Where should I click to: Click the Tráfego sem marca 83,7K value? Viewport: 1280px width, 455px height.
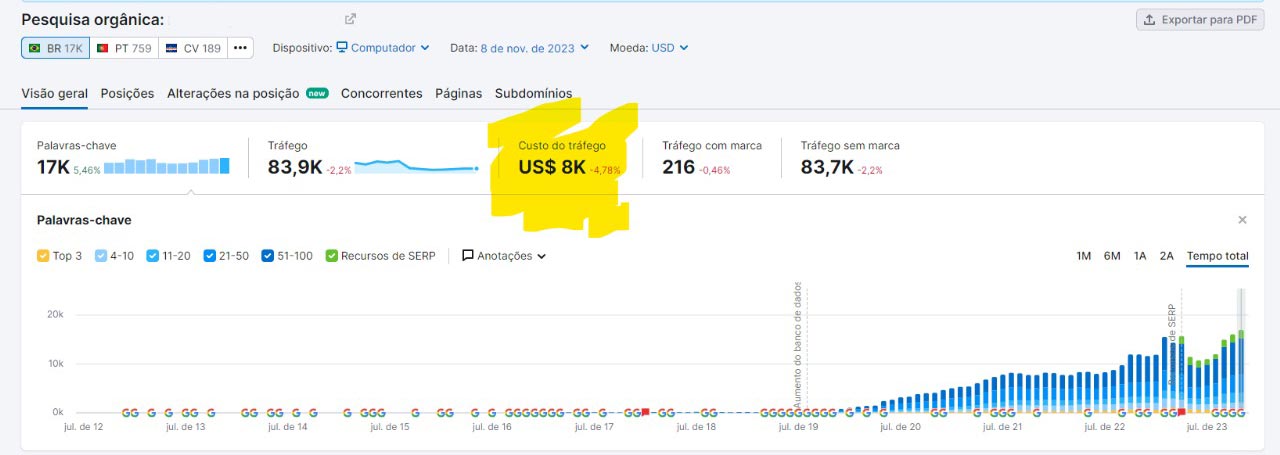tap(827, 167)
